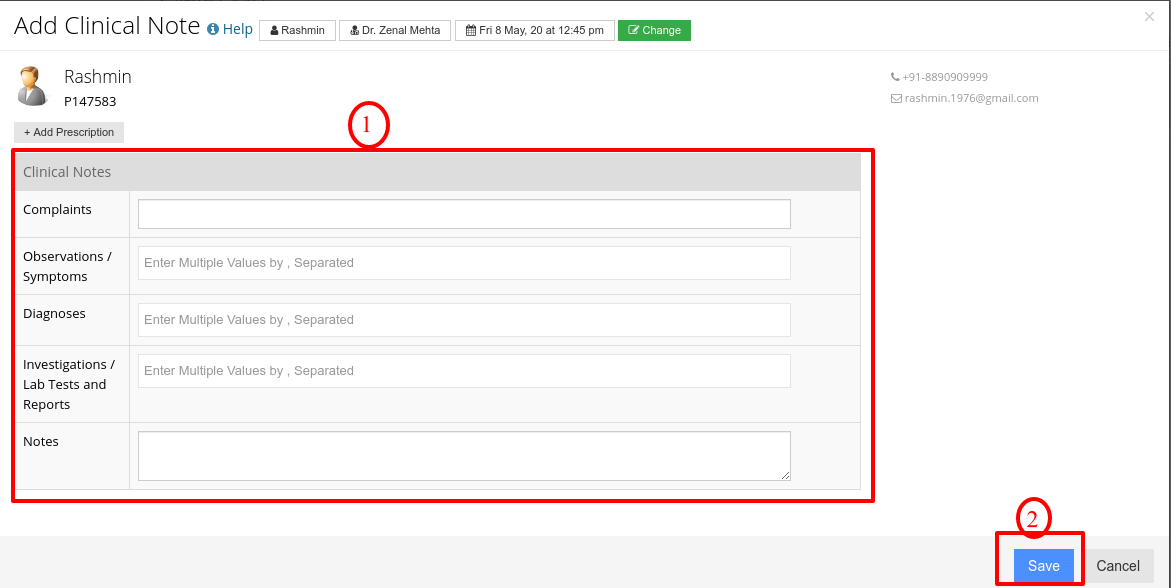Click the Help link text
Screen dimensions: 1171x588
238,30
